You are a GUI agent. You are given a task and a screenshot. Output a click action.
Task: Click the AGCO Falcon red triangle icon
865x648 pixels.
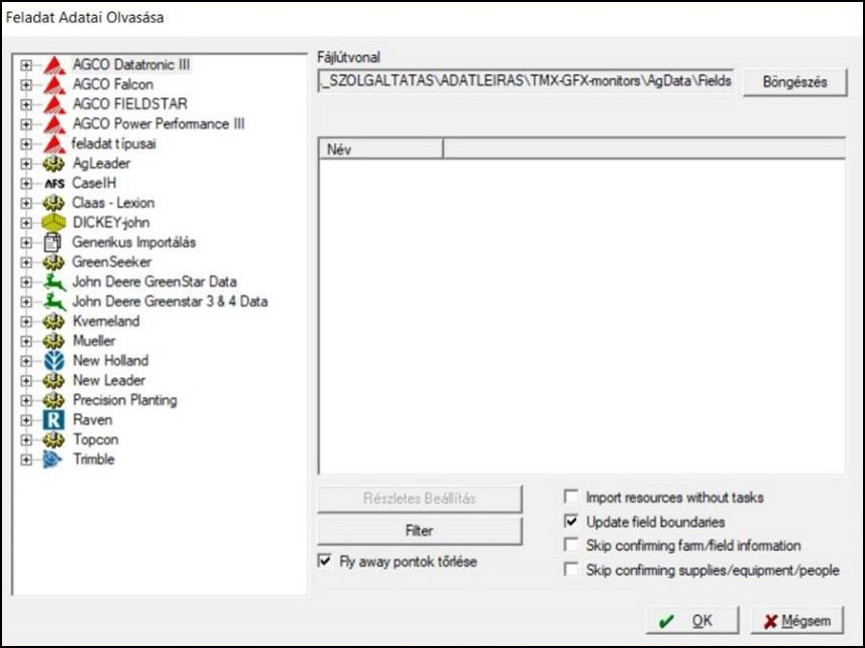pyautogui.click(x=54, y=85)
